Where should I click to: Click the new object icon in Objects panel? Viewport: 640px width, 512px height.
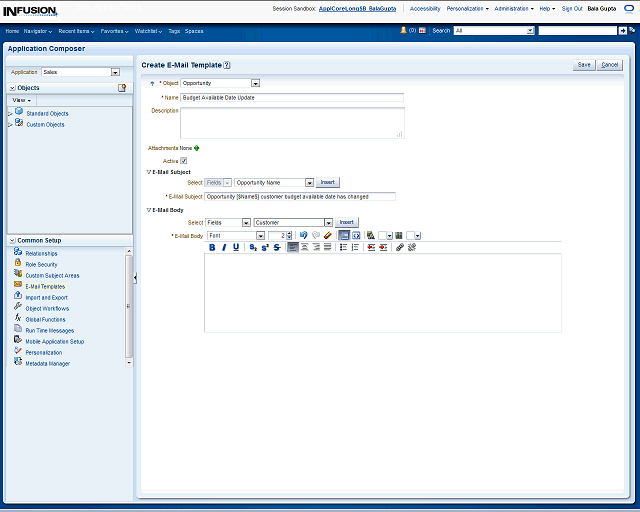click(x=122, y=88)
